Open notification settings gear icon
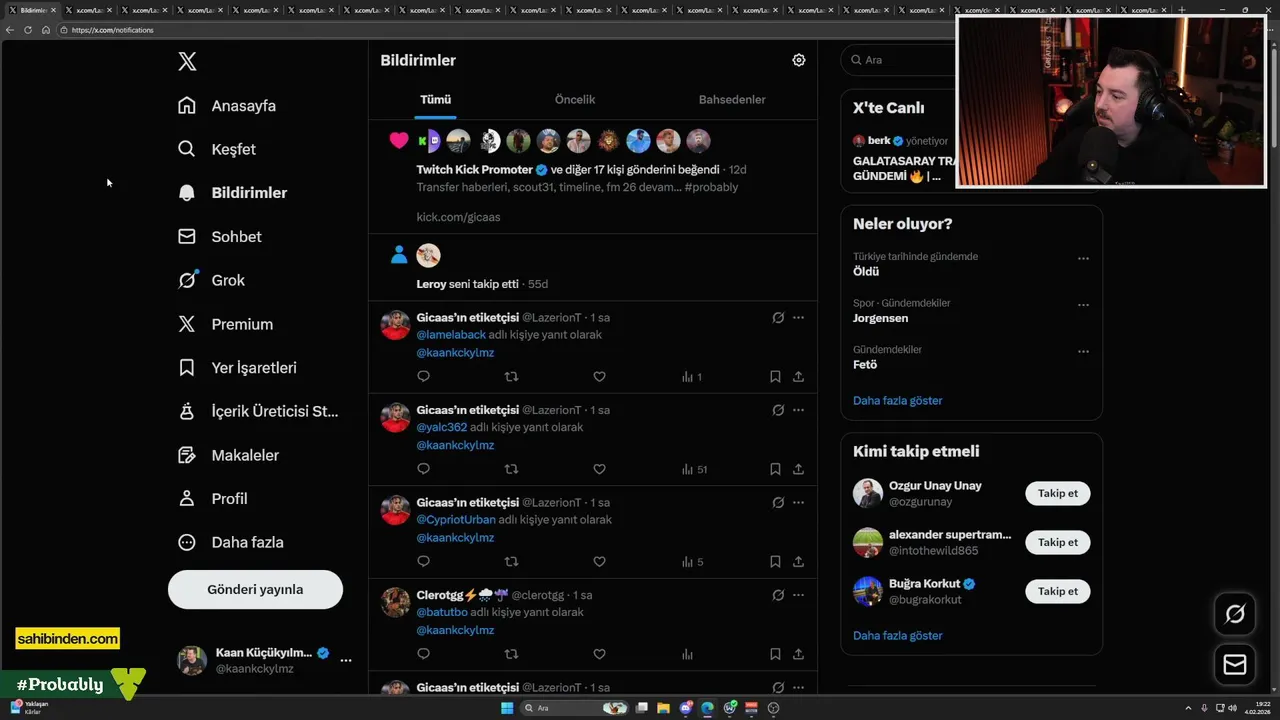Image resolution: width=1280 pixels, height=720 pixels. pyautogui.click(x=799, y=60)
